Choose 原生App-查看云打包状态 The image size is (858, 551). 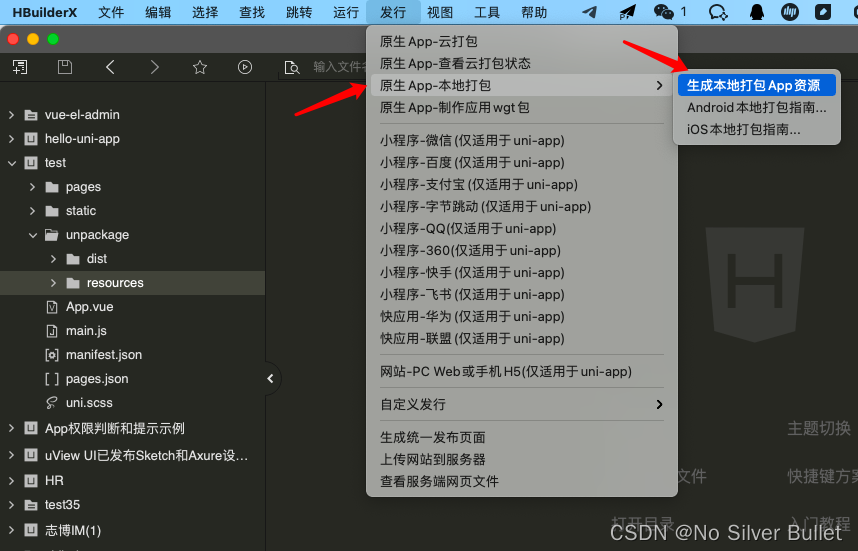pyautogui.click(x=521, y=63)
